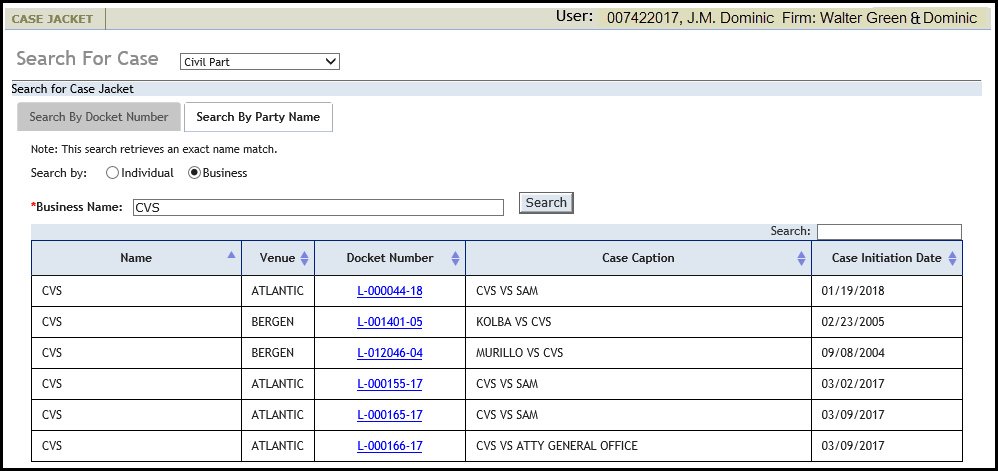
Task: Select the Business radio button
Action: [194, 173]
